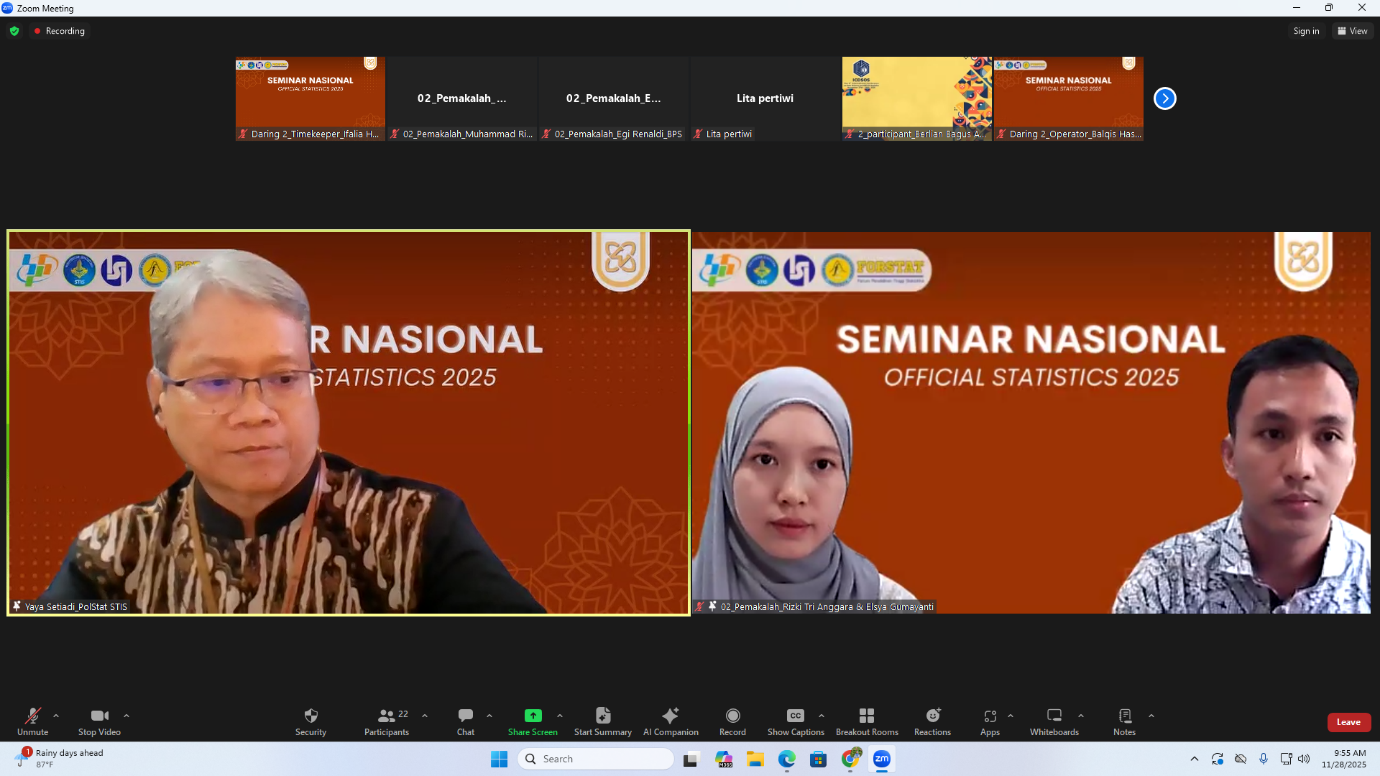Open the Reactions menu
The height and width of the screenshot is (776, 1380).
932,720
